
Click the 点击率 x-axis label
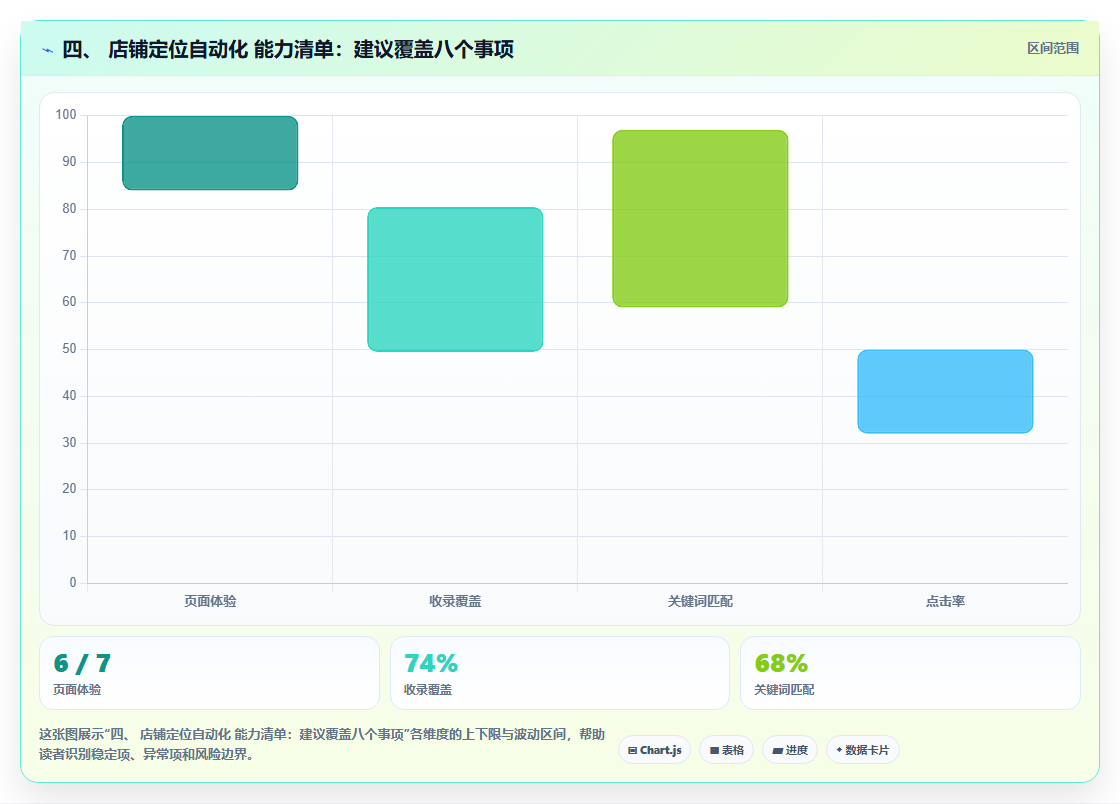[x=945, y=601]
